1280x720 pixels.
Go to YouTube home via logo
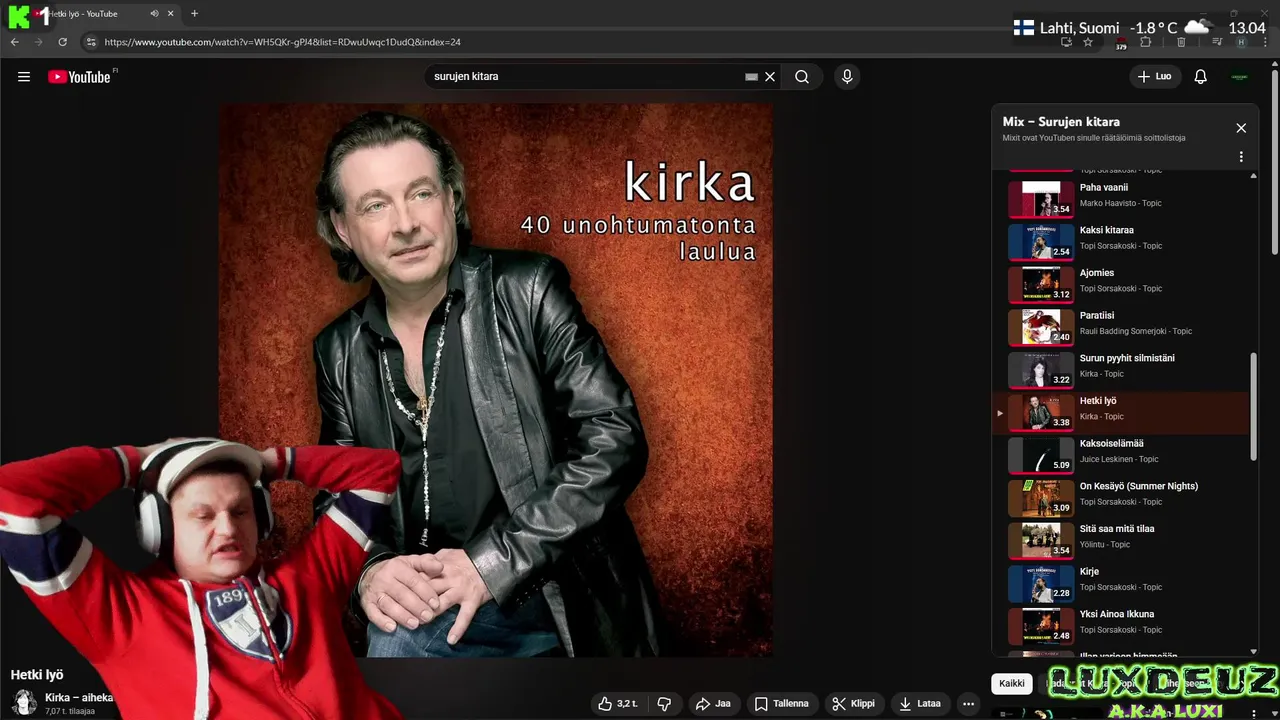(80, 77)
